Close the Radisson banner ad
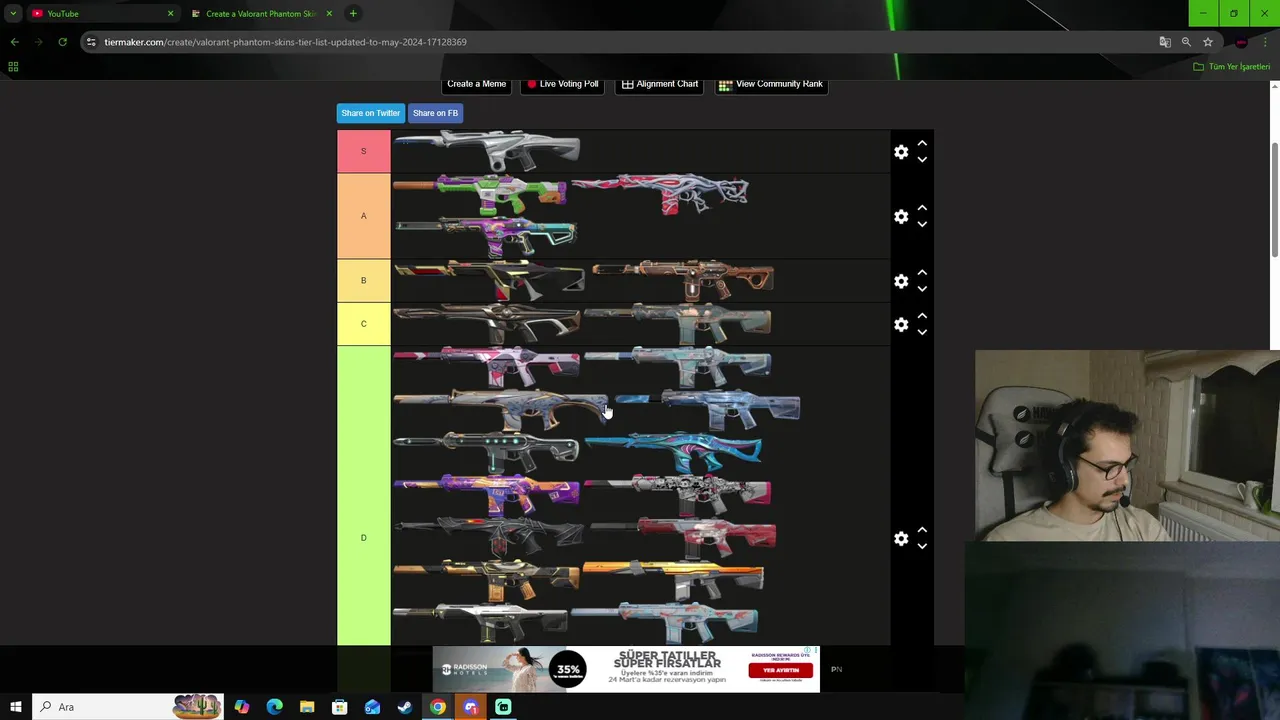Screen dimensions: 1280x720 tap(815, 651)
